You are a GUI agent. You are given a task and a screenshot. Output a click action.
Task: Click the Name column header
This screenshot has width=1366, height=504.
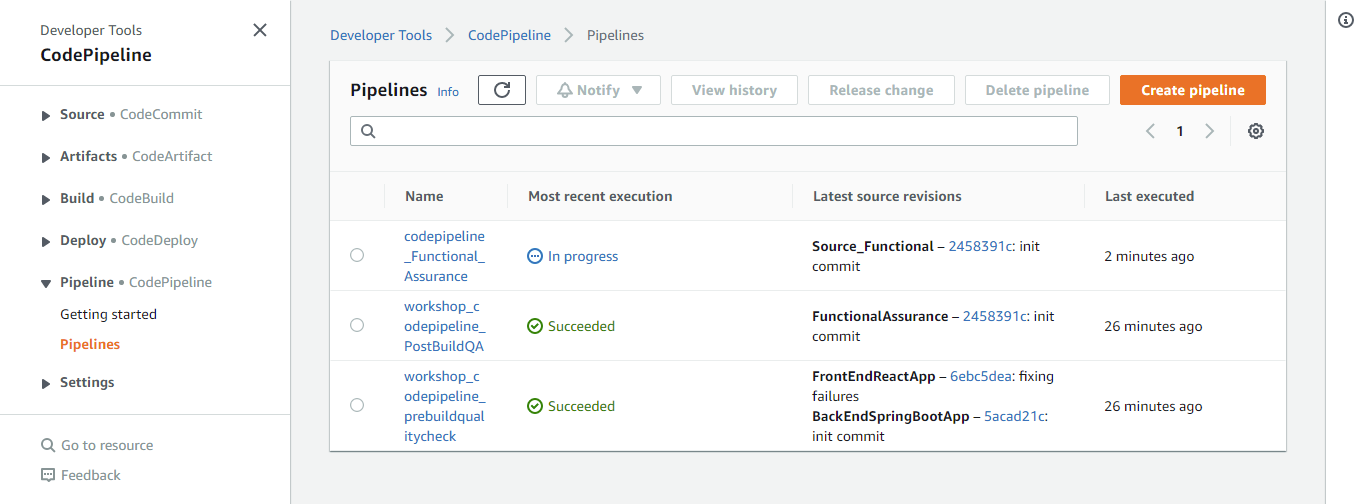(x=424, y=196)
